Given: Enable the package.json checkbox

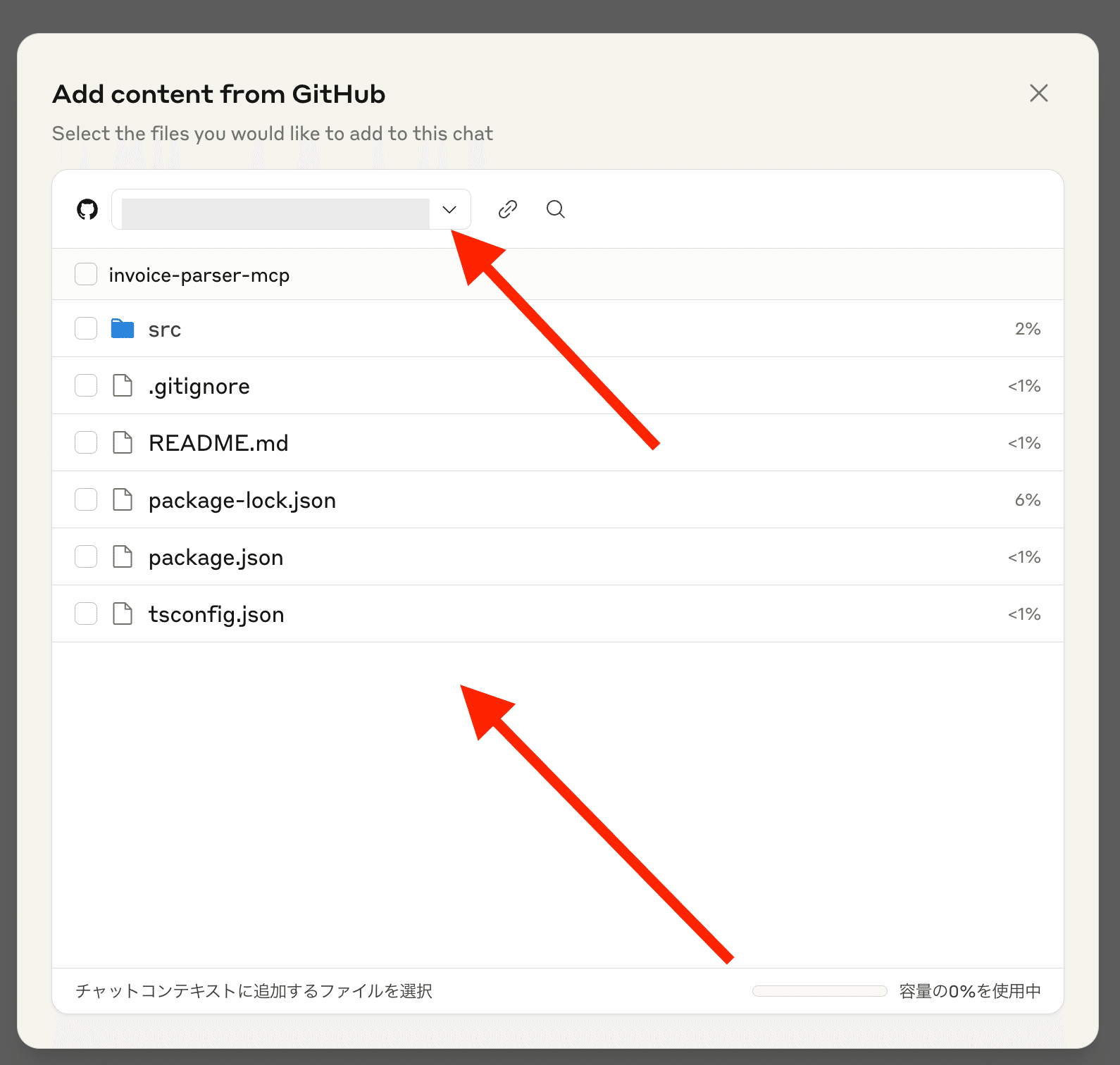Looking at the screenshot, I should tap(86, 557).
